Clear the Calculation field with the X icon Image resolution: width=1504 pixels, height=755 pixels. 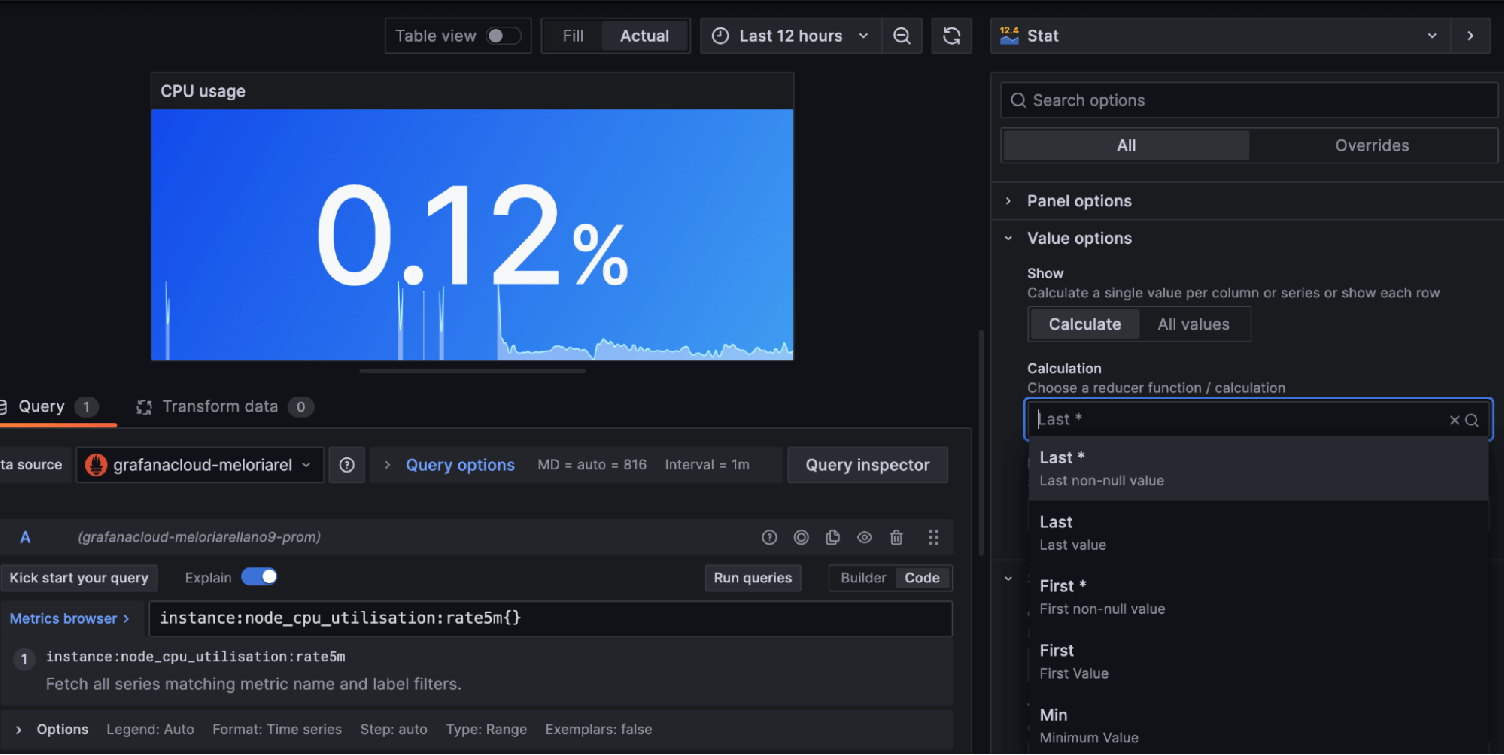pyautogui.click(x=1454, y=420)
